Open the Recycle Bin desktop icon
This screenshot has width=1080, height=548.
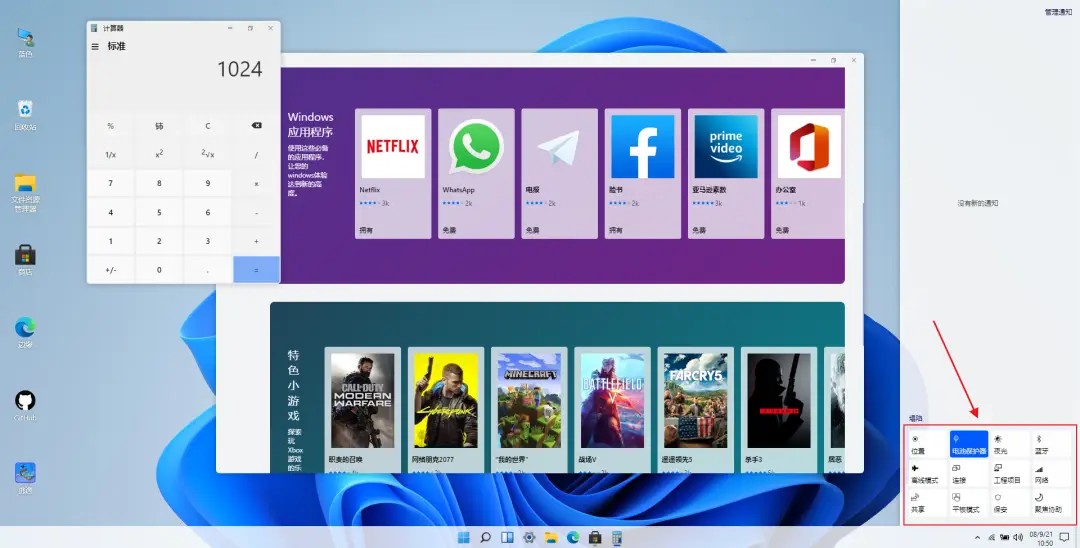click(x=25, y=116)
